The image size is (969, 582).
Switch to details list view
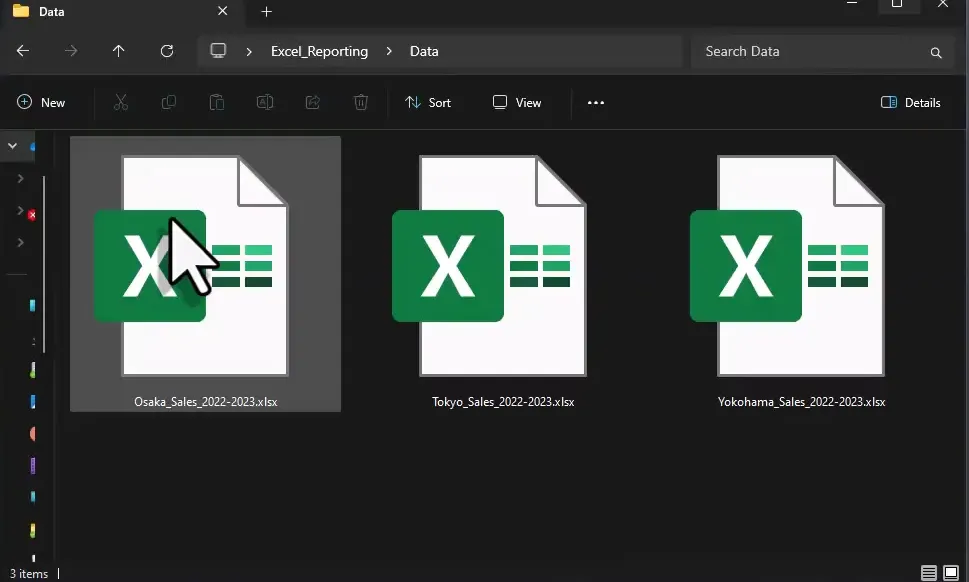click(x=930, y=573)
